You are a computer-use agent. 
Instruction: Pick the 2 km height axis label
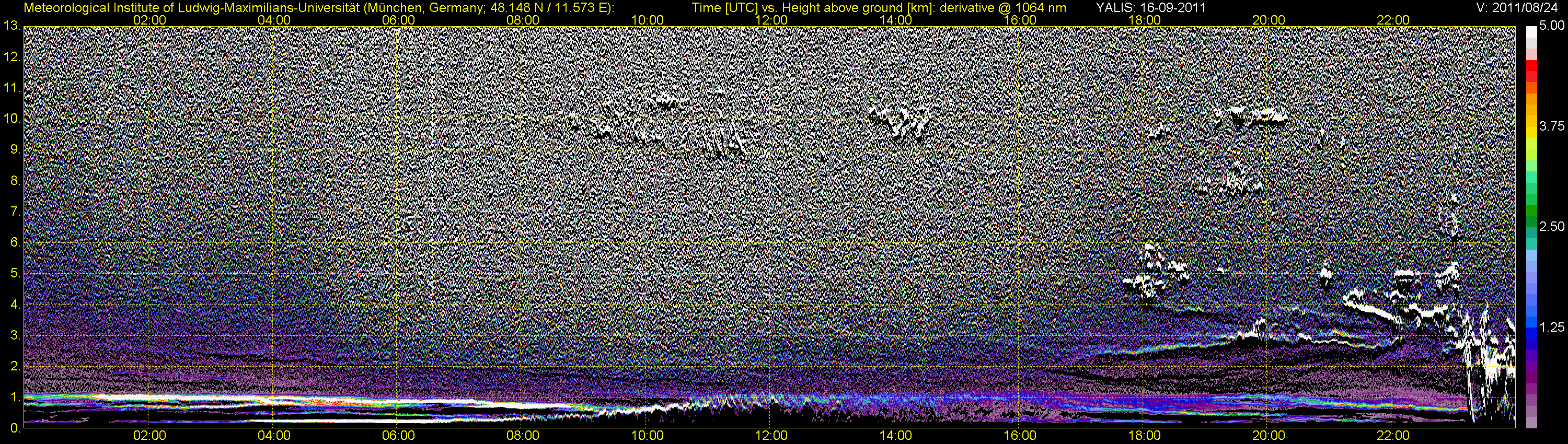(15, 366)
